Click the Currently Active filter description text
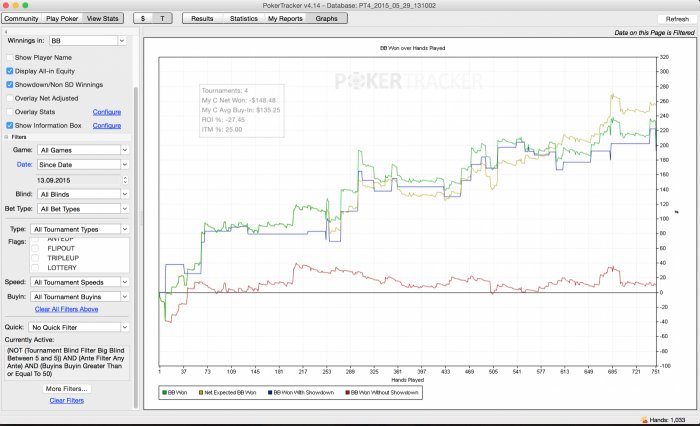 coord(67,362)
